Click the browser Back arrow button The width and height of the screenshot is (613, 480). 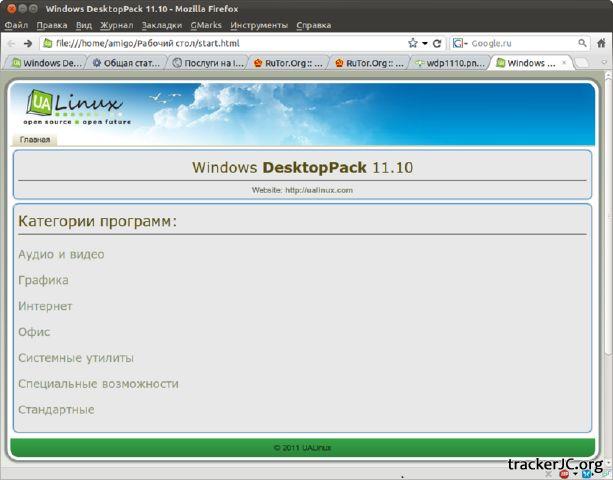point(11,44)
